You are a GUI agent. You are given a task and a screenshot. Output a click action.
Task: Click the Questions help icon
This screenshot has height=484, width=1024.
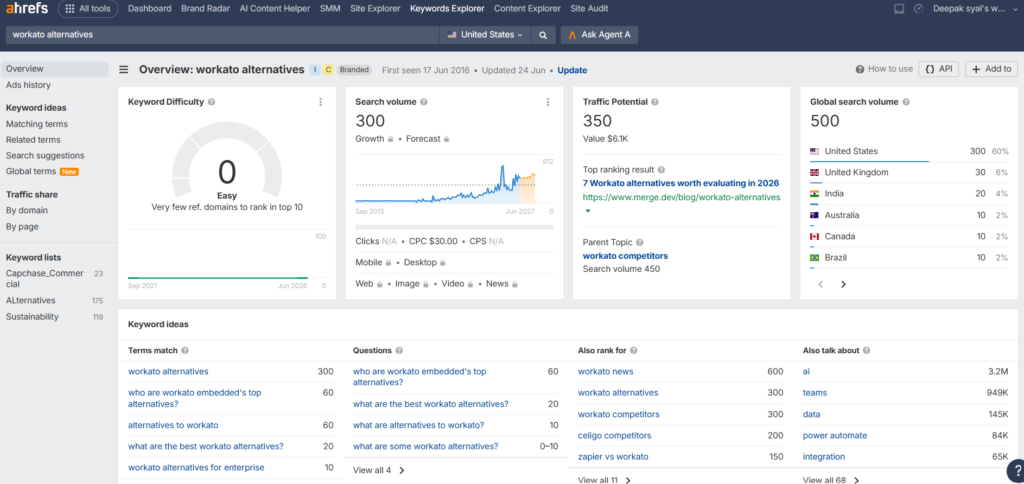(x=399, y=351)
